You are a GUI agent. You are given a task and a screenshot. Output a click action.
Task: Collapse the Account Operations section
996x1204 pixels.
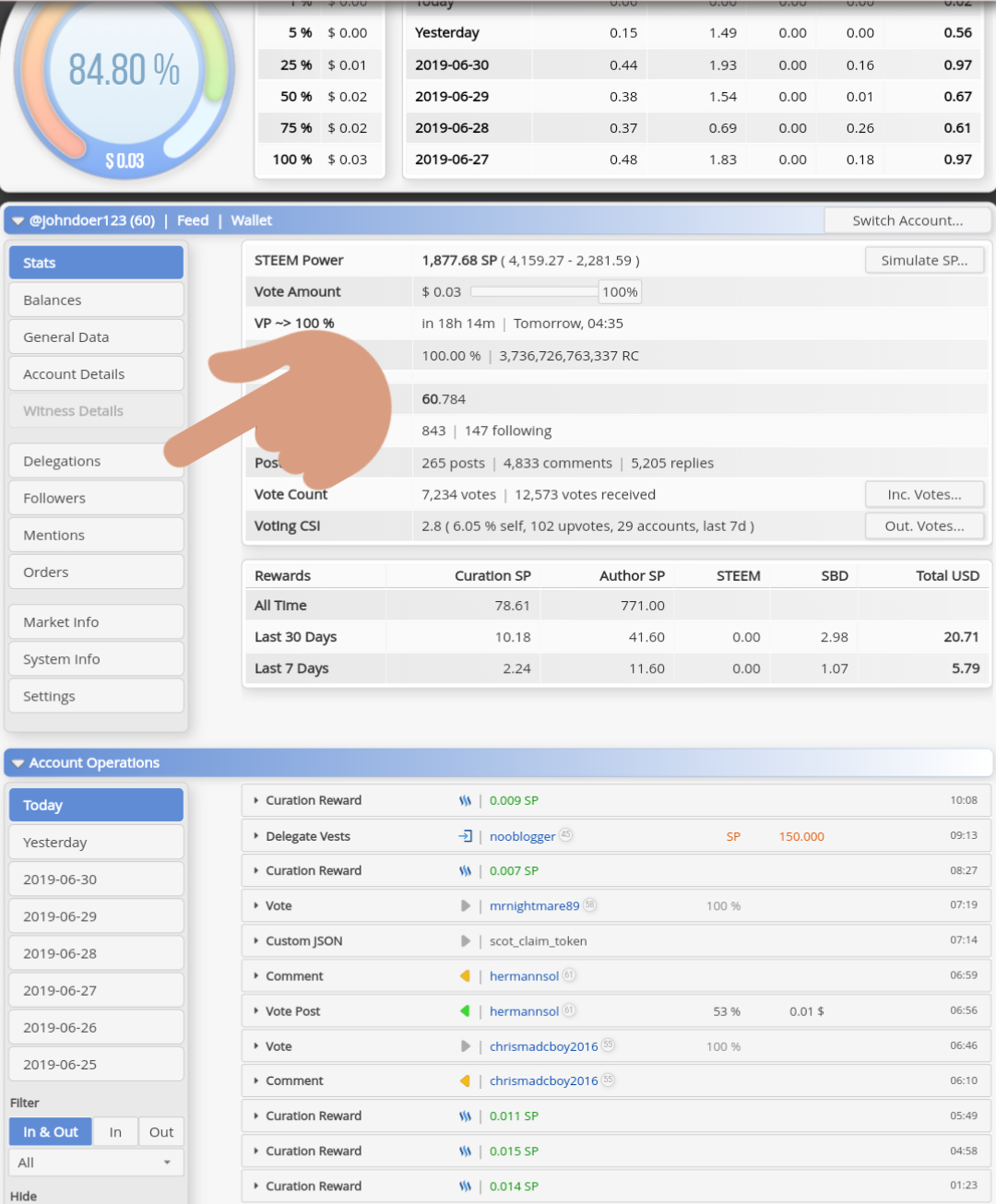pyautogui.click(x=18, y=763)
